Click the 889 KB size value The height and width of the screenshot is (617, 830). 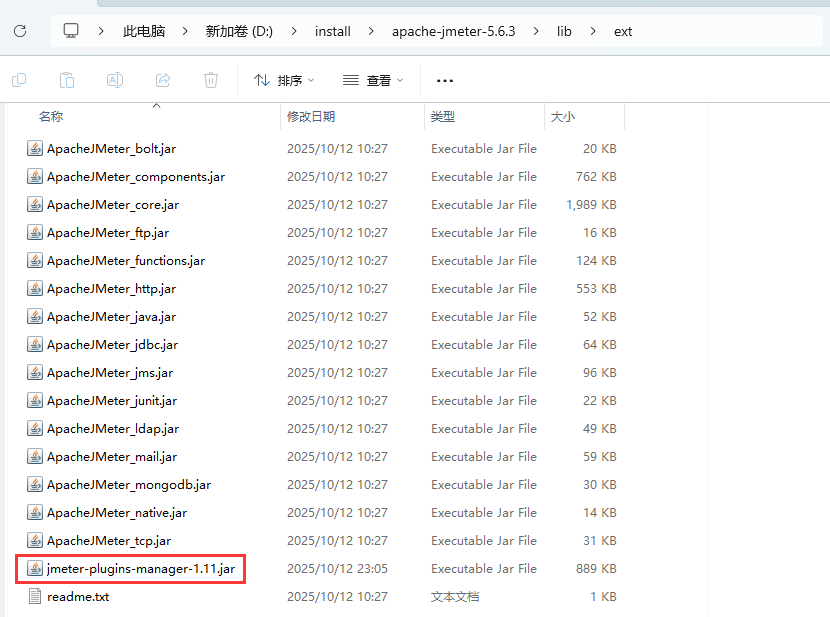tap(596, 569)
